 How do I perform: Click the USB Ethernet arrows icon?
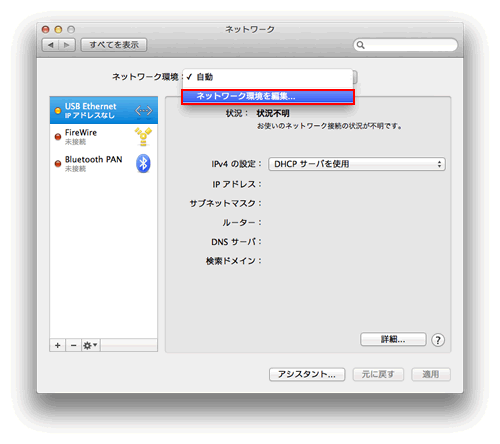click(x=144, y=110)
